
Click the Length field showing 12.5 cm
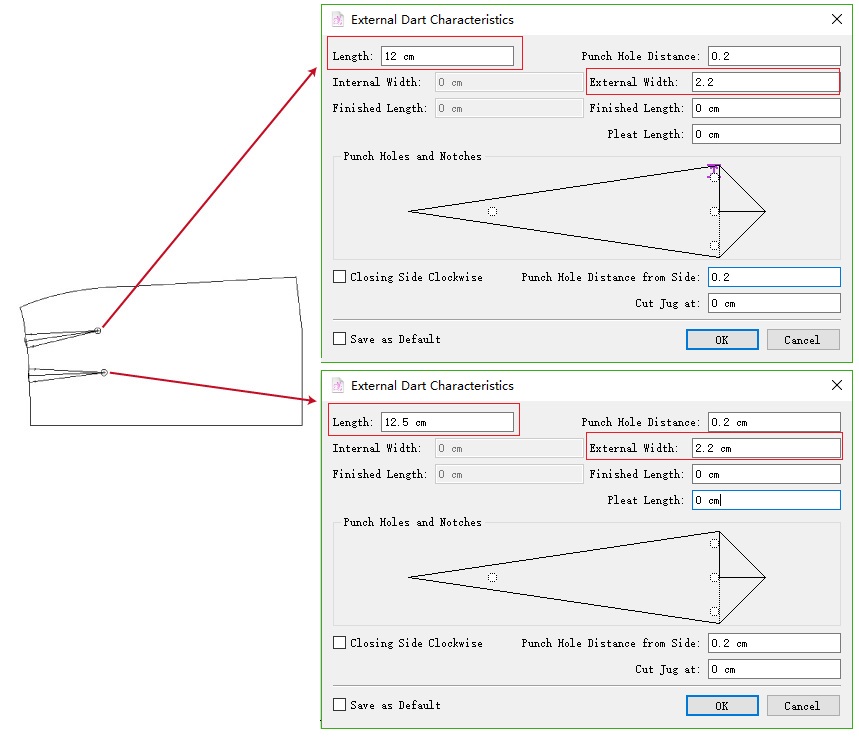(447, 422)
